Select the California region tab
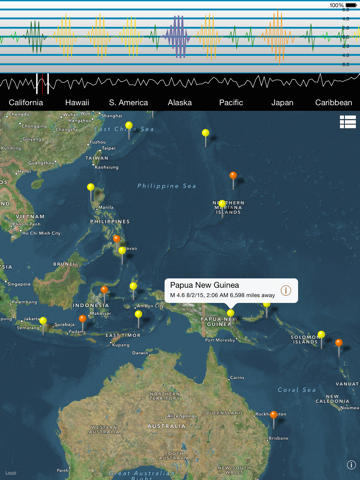Screen dimensions: 360x480 [x=26, y=102]
